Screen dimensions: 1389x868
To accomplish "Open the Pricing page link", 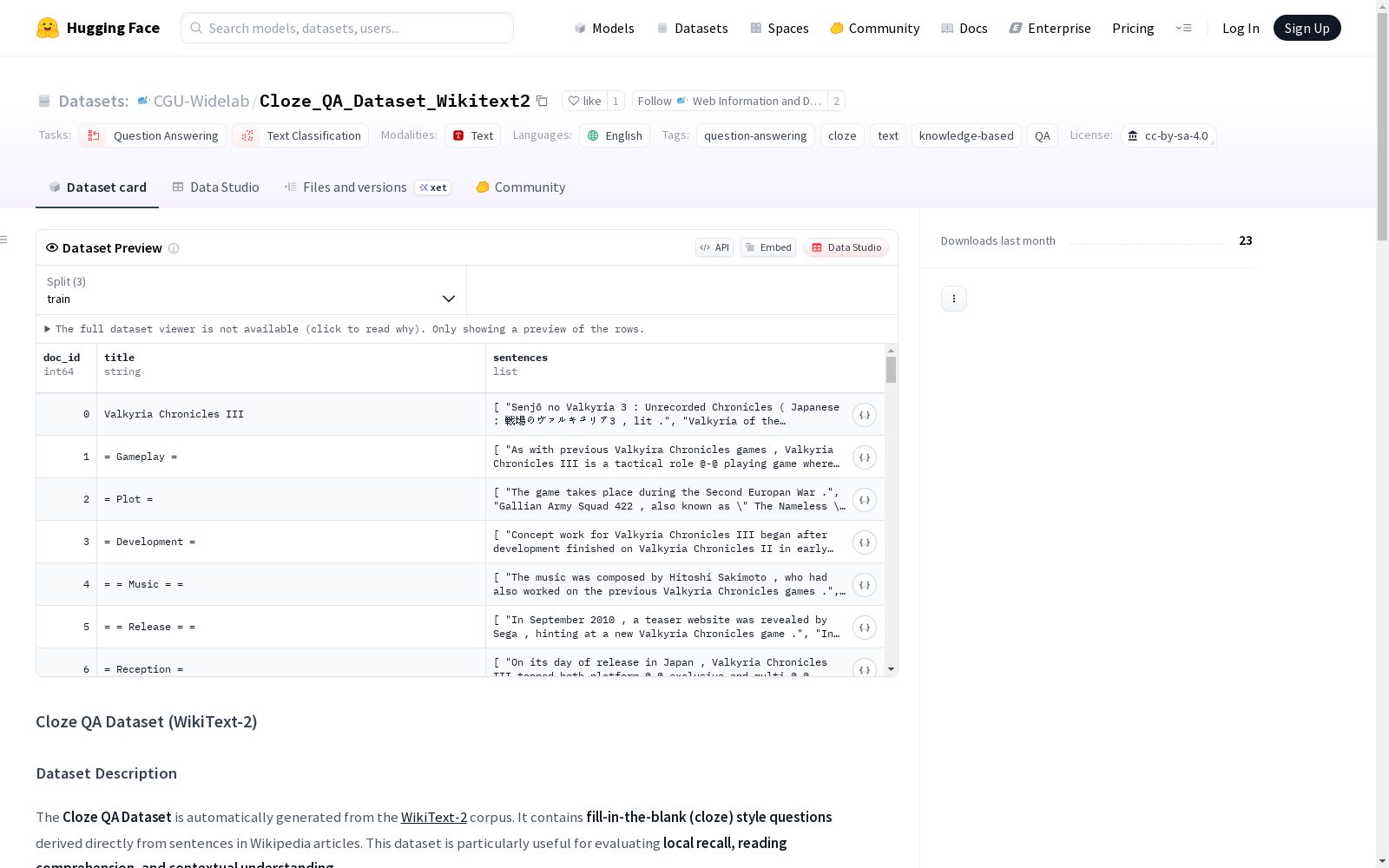I will [x=1133, y=28].
